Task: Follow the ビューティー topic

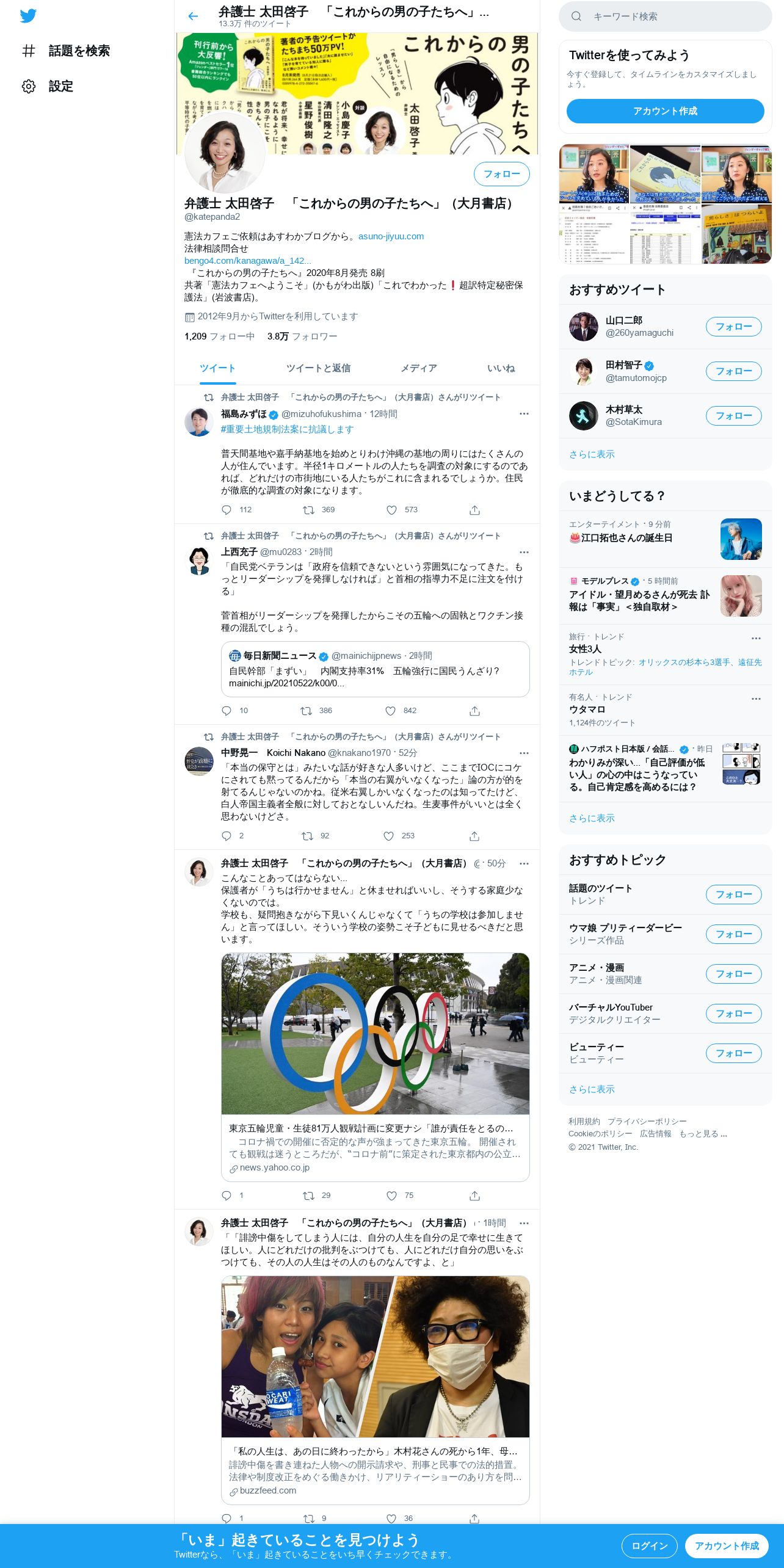Action: [733, 1053]
